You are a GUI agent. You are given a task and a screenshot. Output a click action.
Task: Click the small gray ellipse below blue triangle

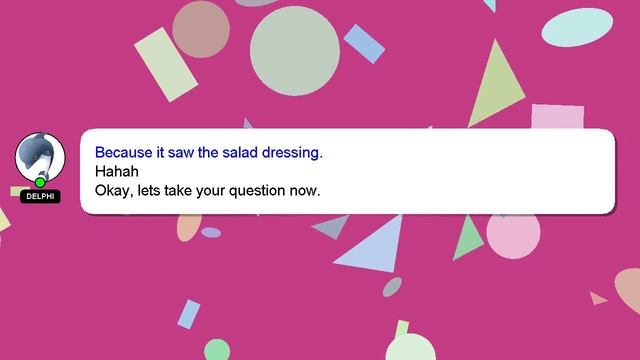click(392, 287)
